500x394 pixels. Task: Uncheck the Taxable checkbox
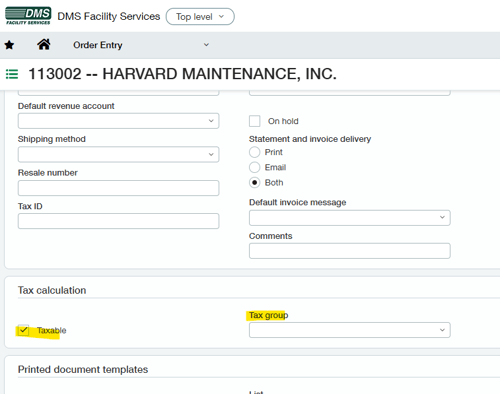coord(23,330)
